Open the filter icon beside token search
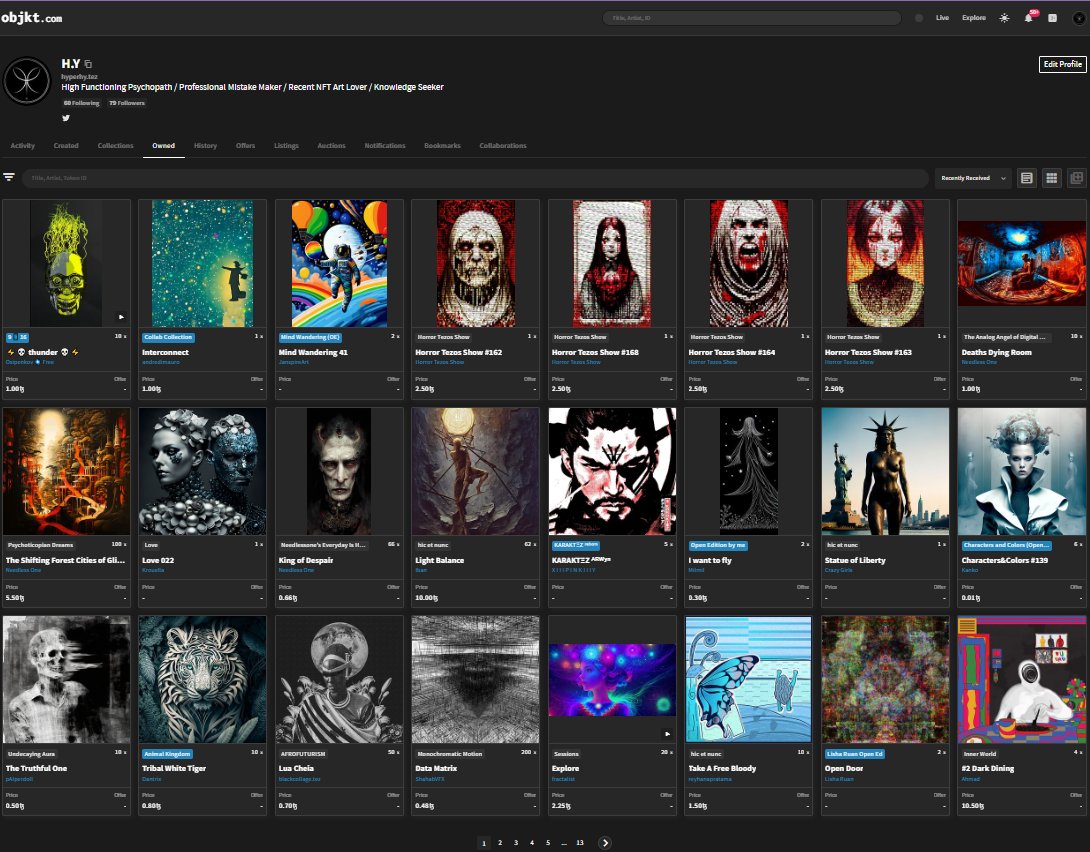 (9, 177)
